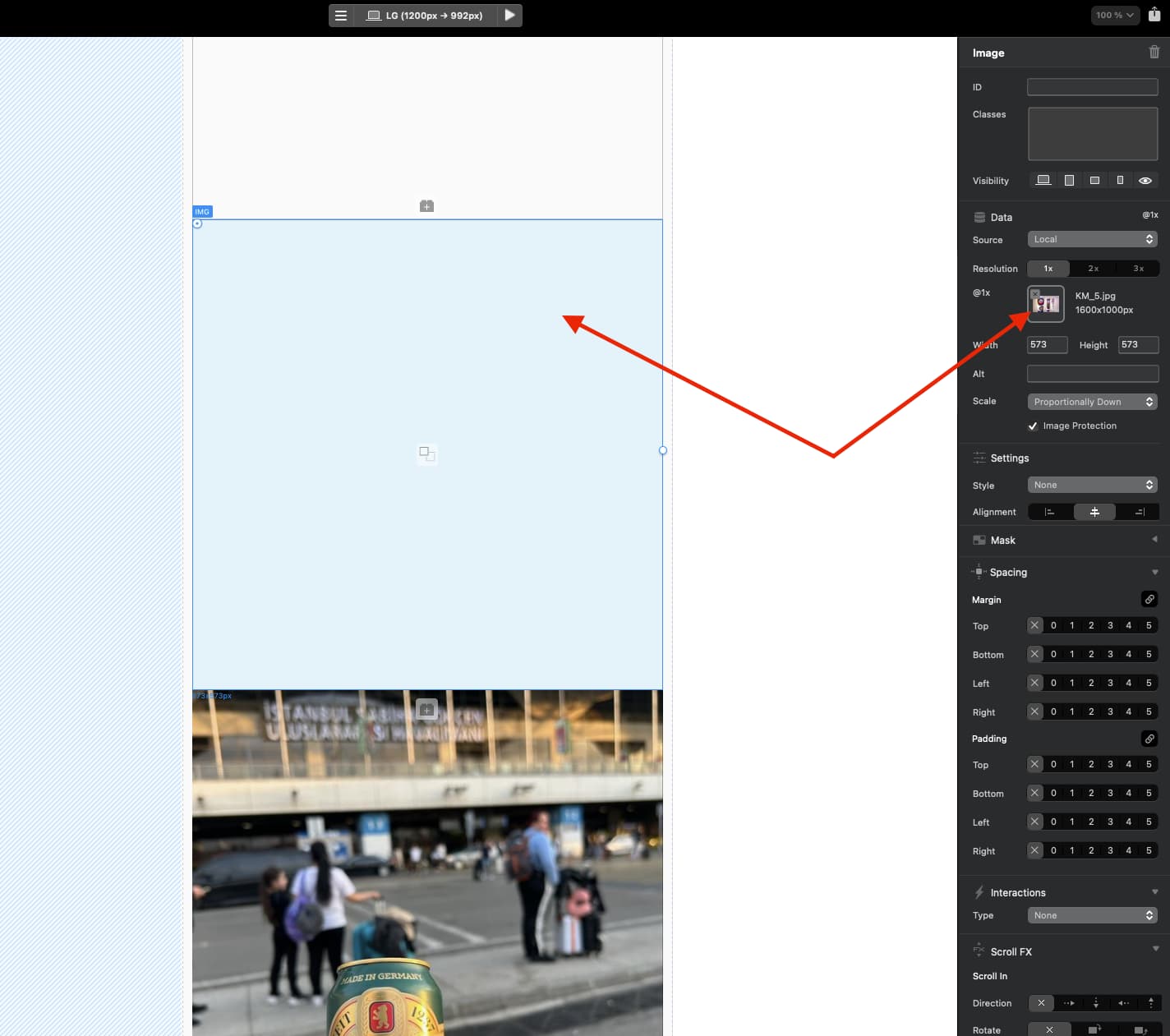Click the Width input field
This screenshot has height=1036, width=1170.
[x=1047, y=345]
